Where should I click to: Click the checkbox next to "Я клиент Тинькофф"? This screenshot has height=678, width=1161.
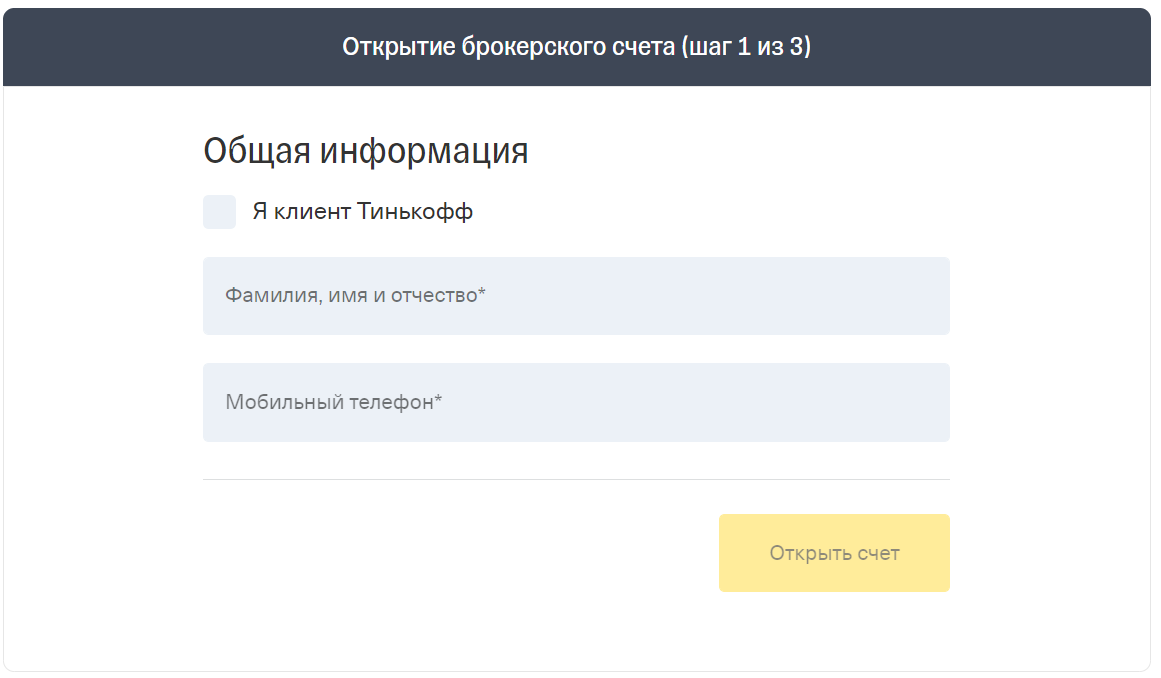pos(219,212)
